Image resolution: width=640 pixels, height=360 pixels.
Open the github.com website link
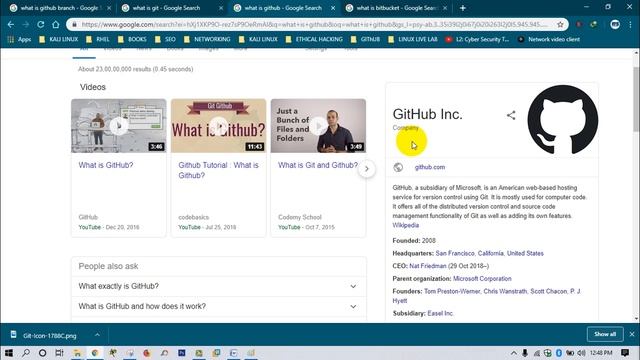pyautogui.click(x=430, y=167)
